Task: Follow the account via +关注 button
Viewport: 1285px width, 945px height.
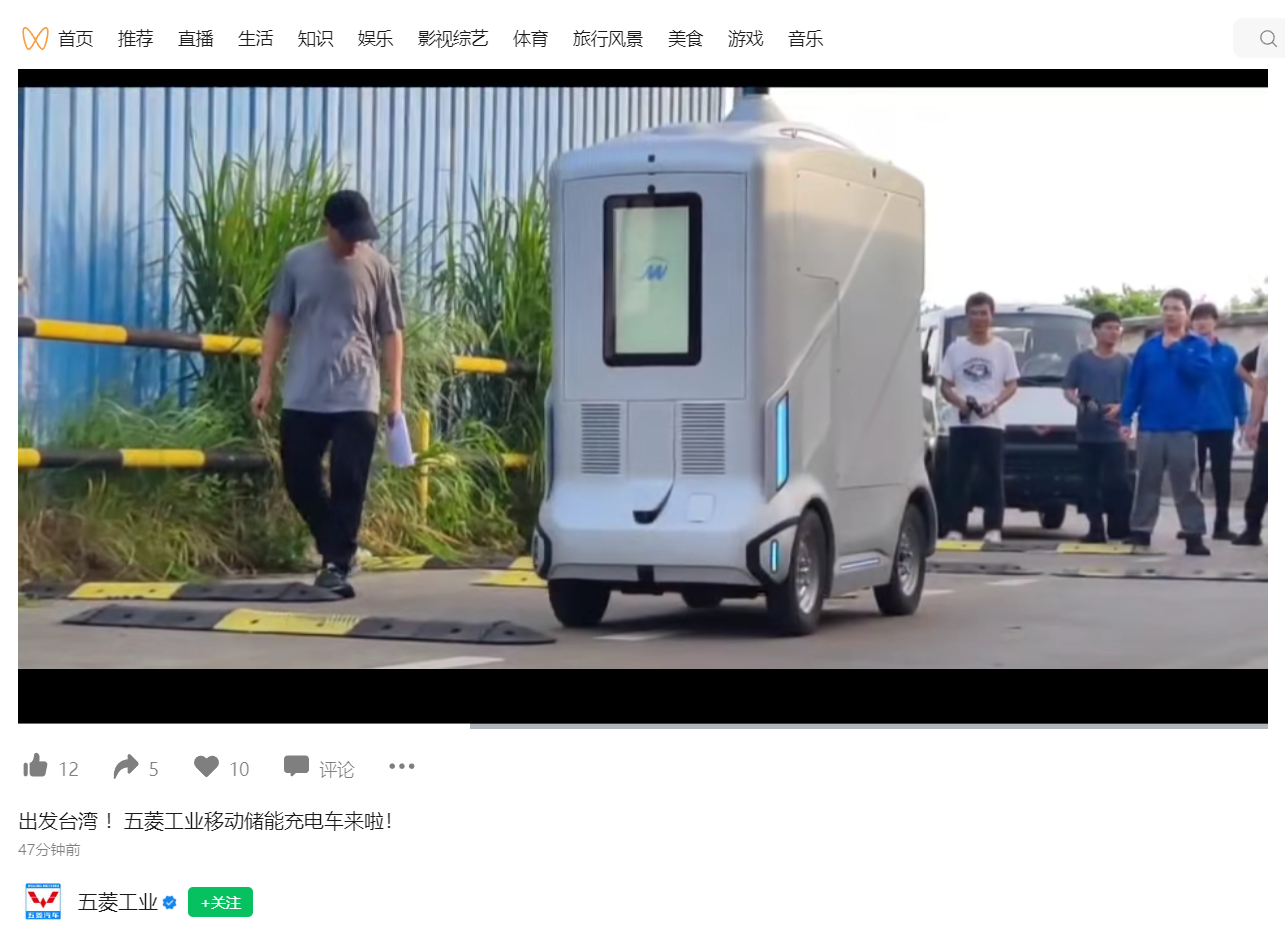Action: pos(220,901)
